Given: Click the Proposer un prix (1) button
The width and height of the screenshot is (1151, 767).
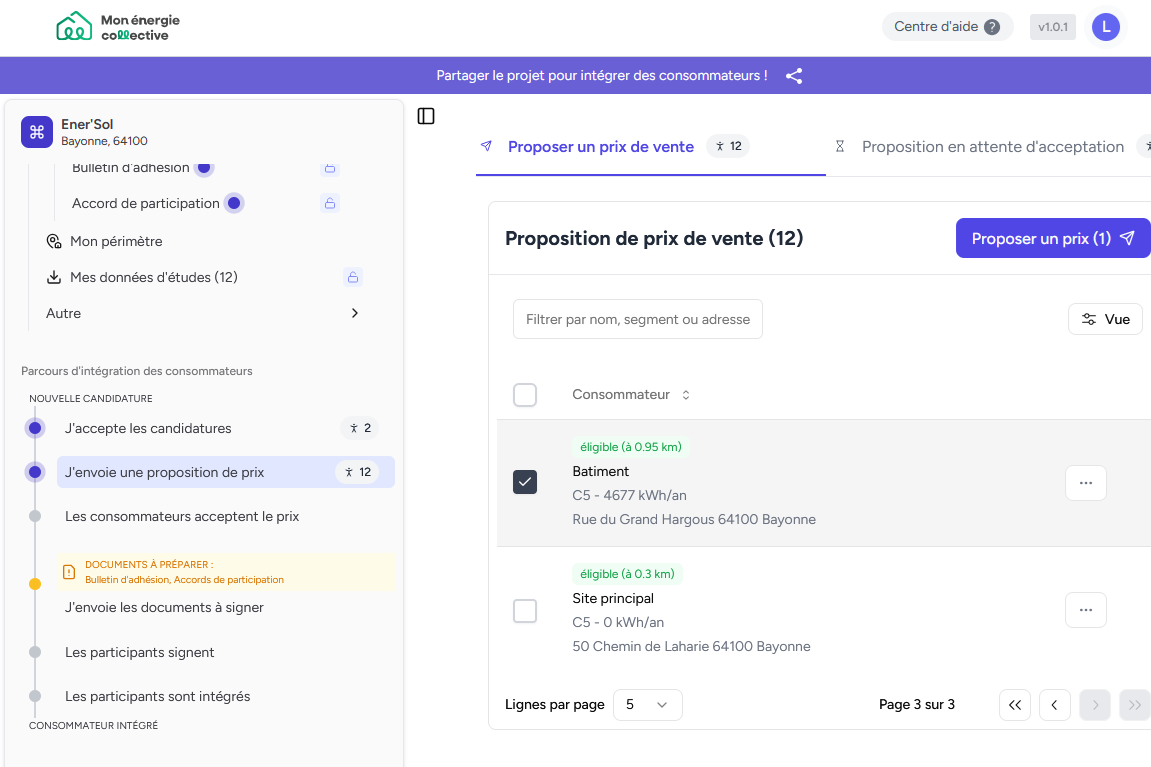Looking at the screenshot, I should (1052, 239).
